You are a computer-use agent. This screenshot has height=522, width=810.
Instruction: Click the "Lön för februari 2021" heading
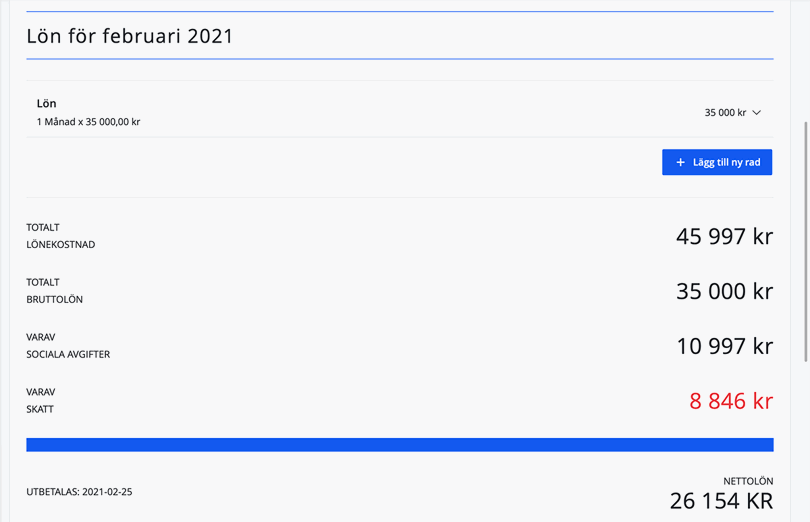click(130, 36)
